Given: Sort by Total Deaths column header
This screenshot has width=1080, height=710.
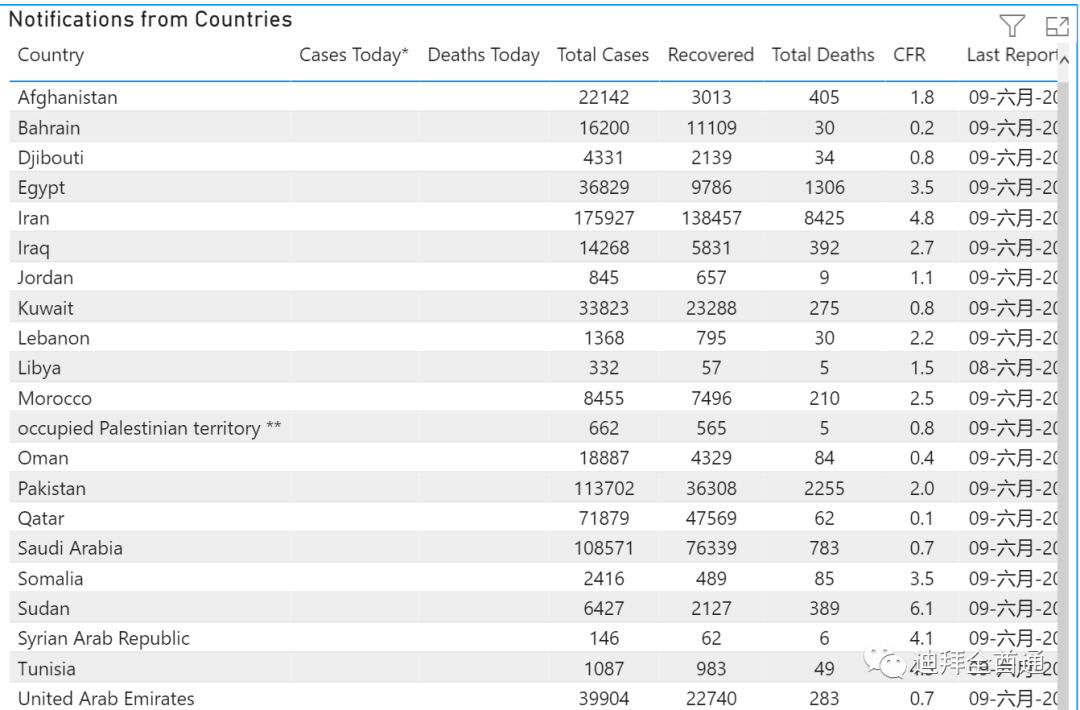Looking at the screenshot, I should pos(823,56).
